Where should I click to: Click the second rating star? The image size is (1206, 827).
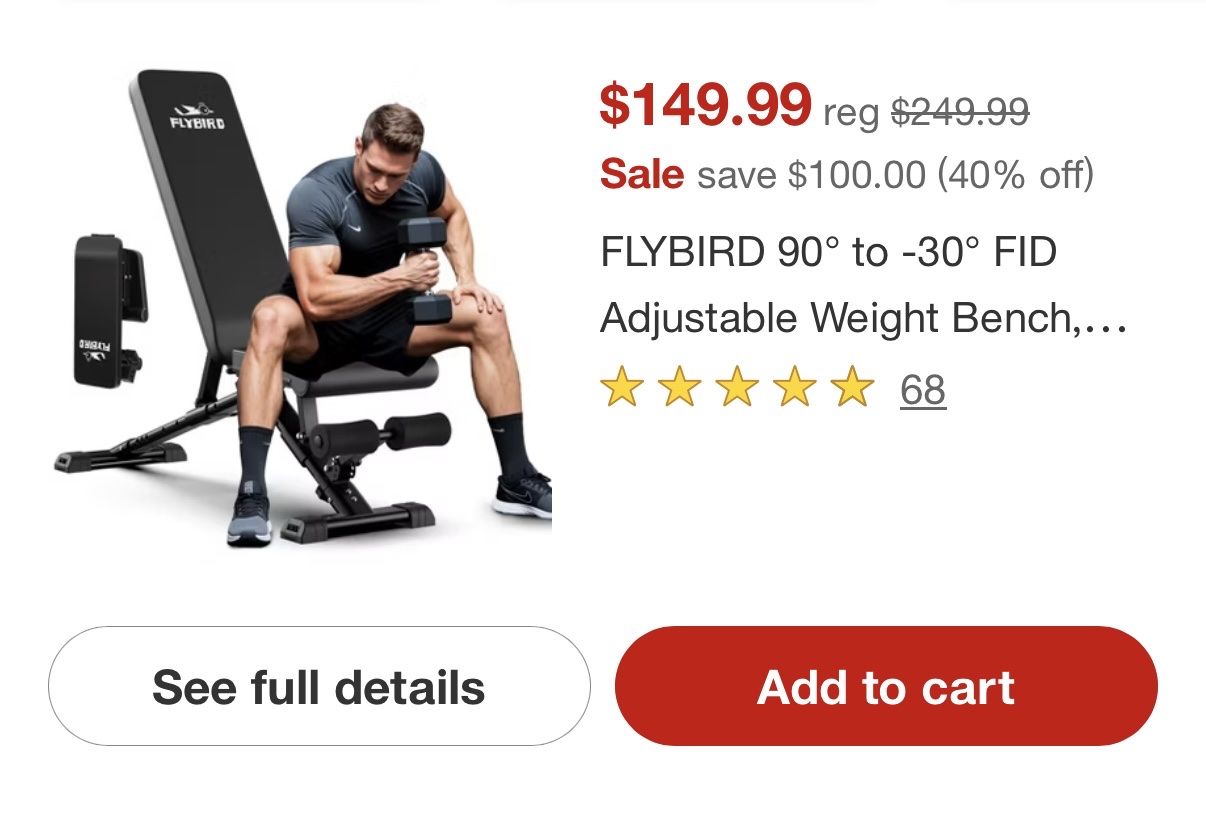pyautogui.click(x=679, y=388)
